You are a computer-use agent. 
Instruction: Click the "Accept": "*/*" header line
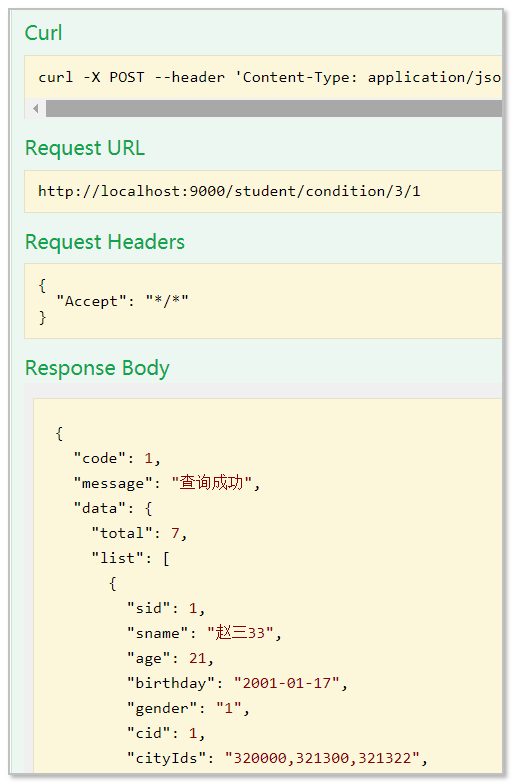click(x=122, y=301)
